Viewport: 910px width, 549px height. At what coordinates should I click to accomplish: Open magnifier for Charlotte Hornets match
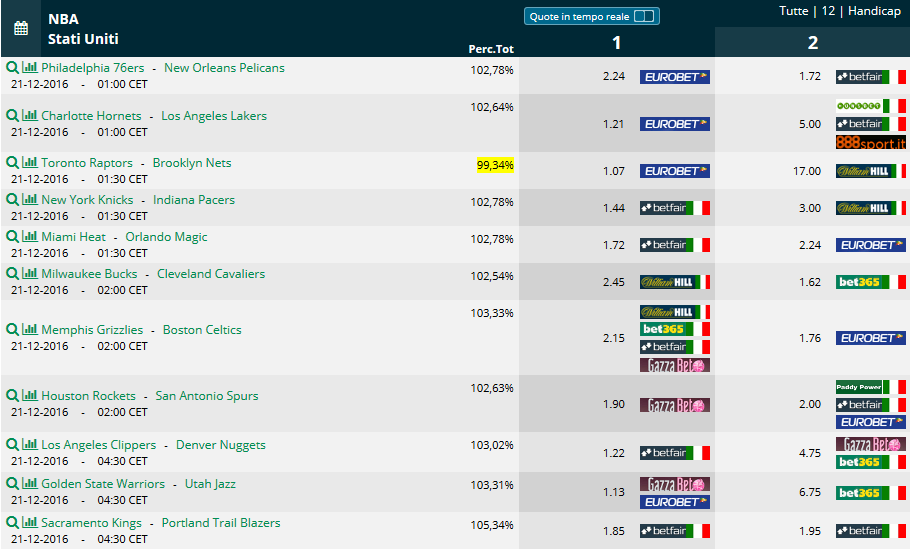click(x=12, y=115)
